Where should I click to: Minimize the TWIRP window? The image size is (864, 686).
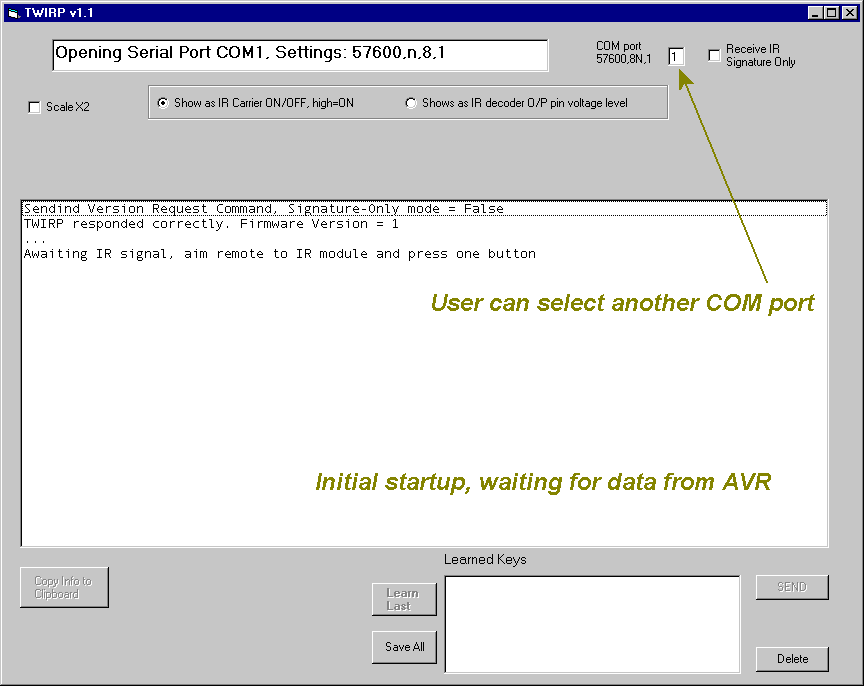click(815, 12)
